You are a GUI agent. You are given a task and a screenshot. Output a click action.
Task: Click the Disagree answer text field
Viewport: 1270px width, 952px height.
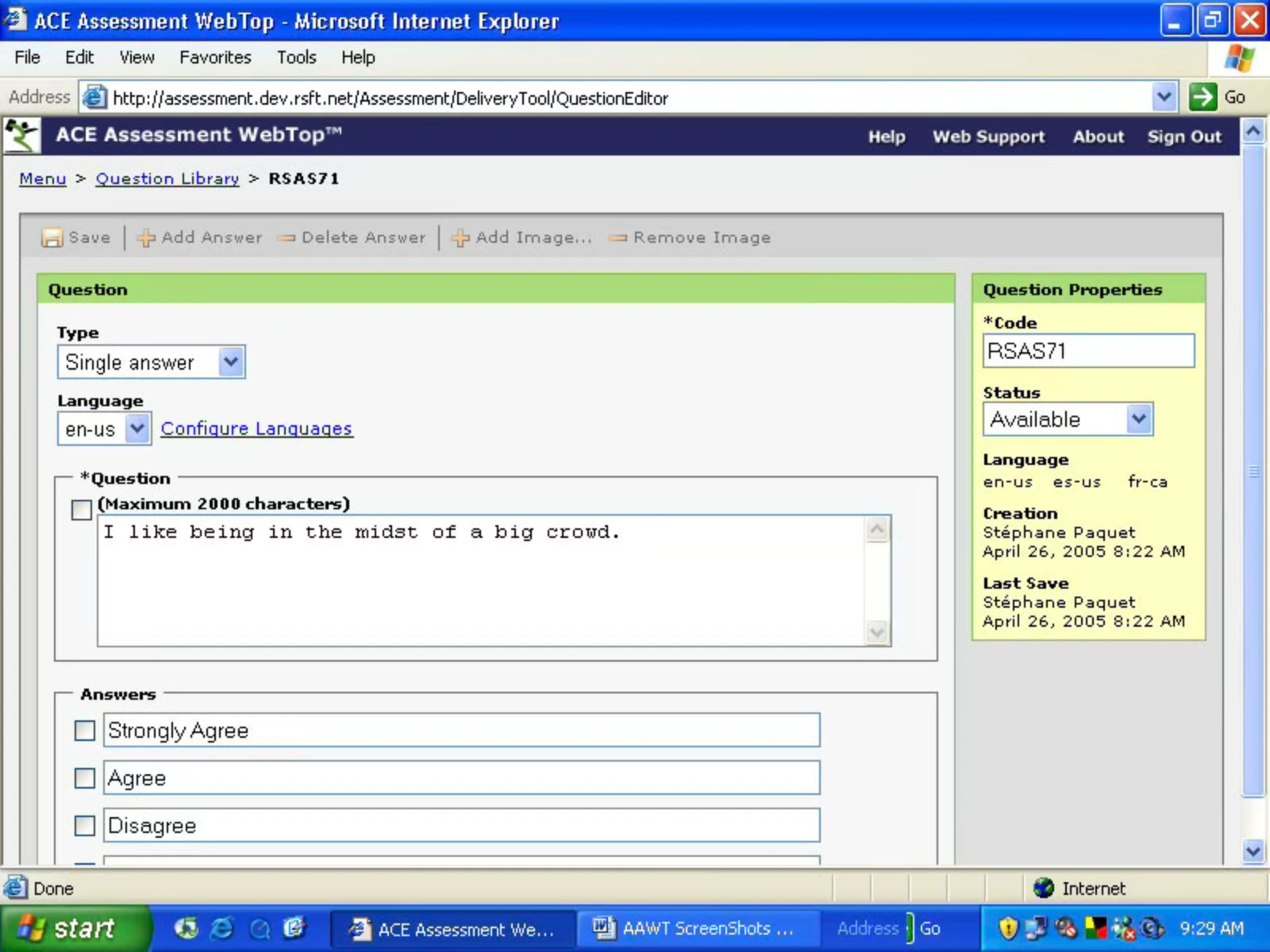coord(461,825)
